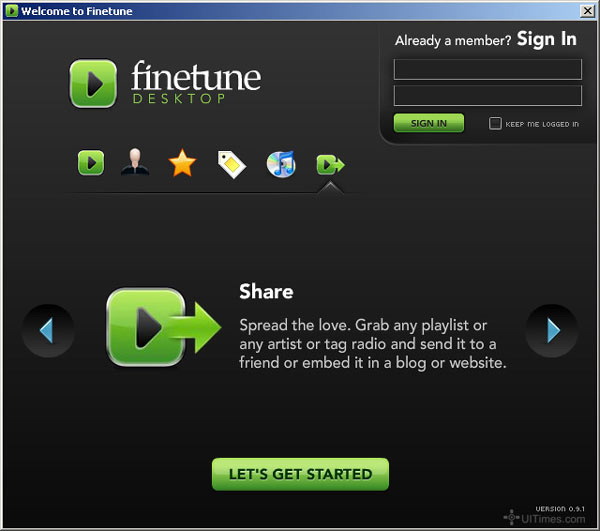
Task: Click the LET'S GET STARTED button
Action: (x=300, y=474)
